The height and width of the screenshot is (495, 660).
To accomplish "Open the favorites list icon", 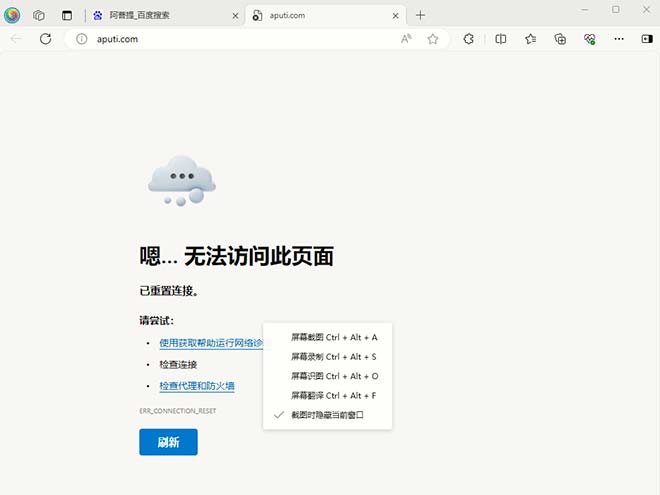I will [530, 39].
